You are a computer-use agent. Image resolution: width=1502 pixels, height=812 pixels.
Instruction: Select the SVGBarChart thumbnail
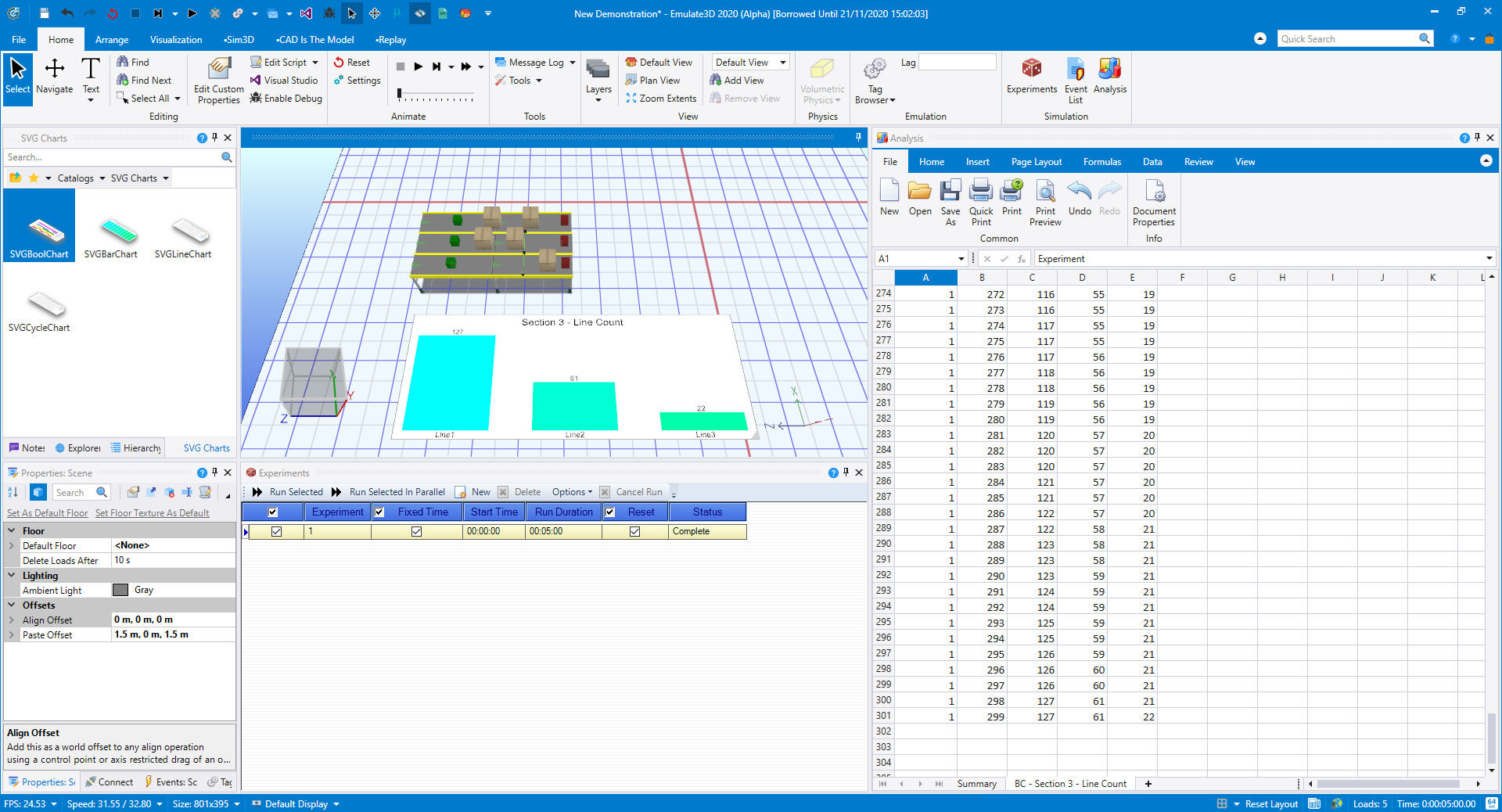point(111,233)
